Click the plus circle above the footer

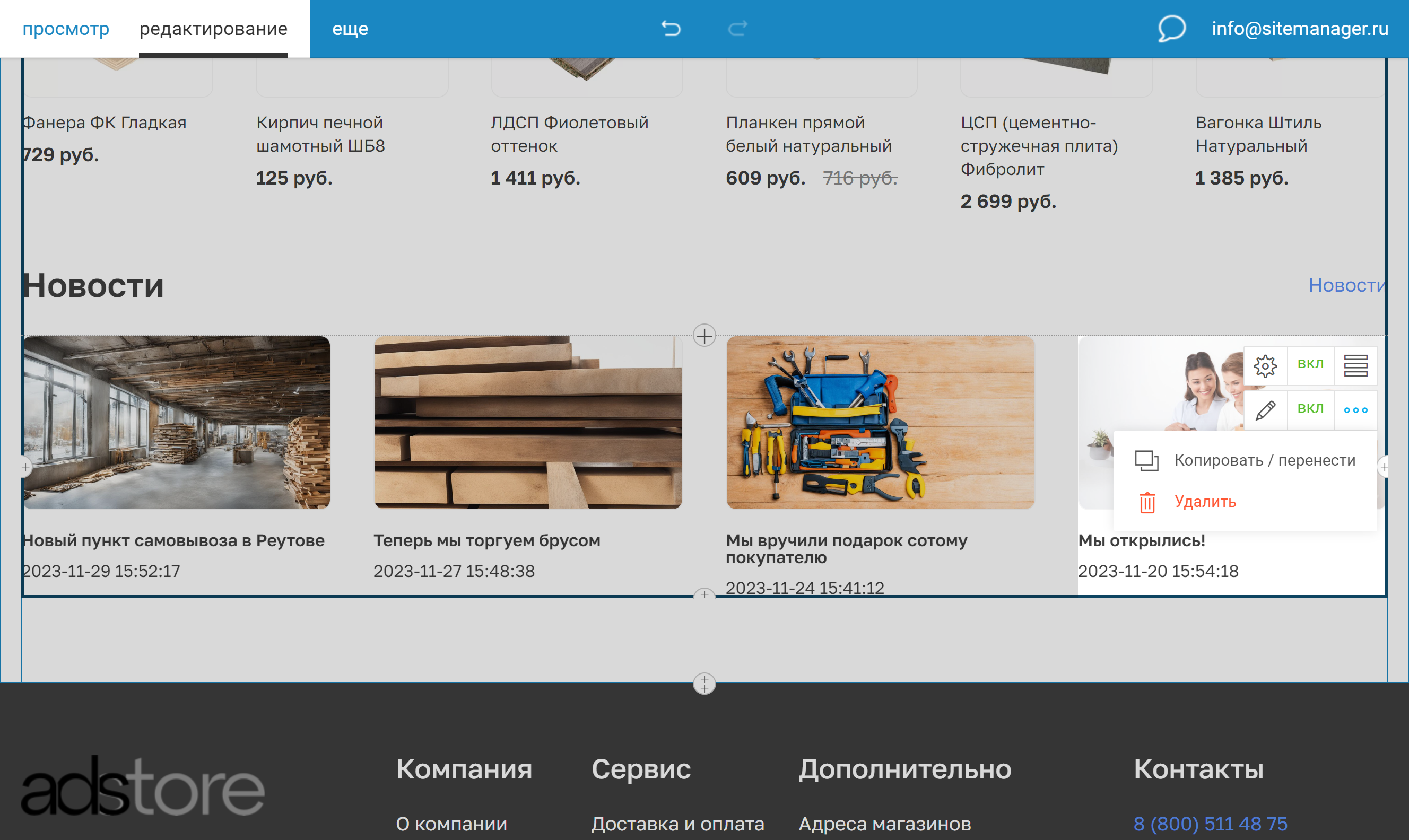point(704,683)
